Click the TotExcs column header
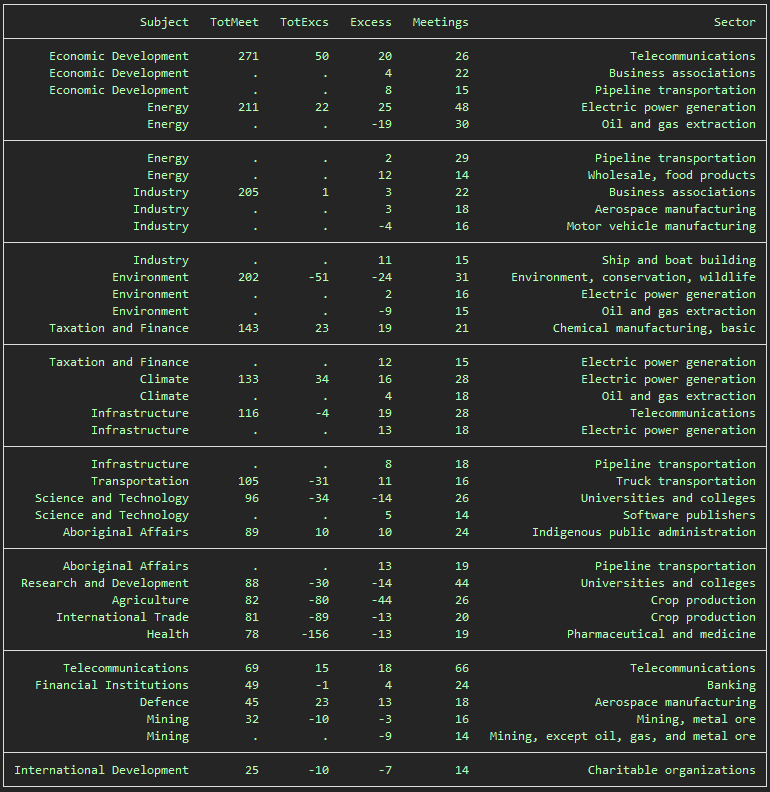Screen dimensions: 770x792 pyautogui.click(x=304, y=22)
